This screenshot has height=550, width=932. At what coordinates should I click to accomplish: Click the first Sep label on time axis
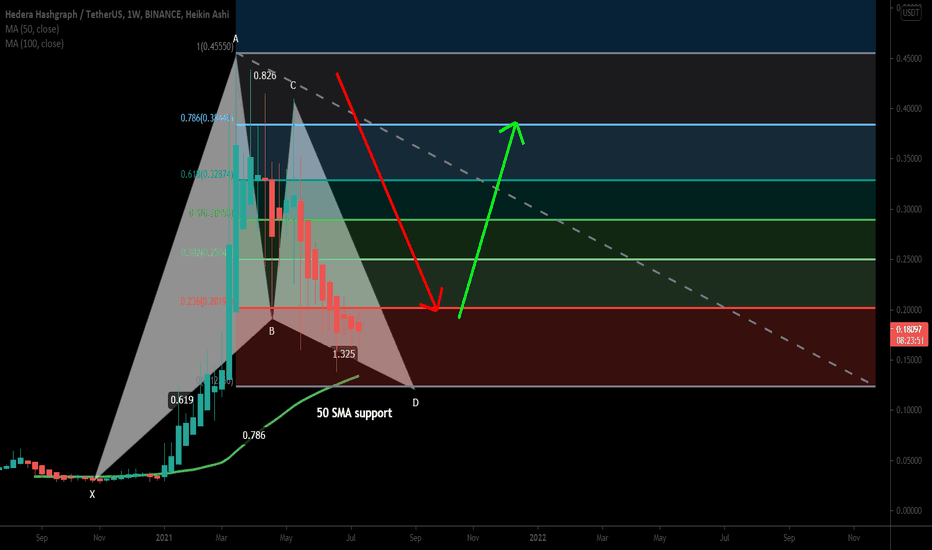click(x=42, y=538)
